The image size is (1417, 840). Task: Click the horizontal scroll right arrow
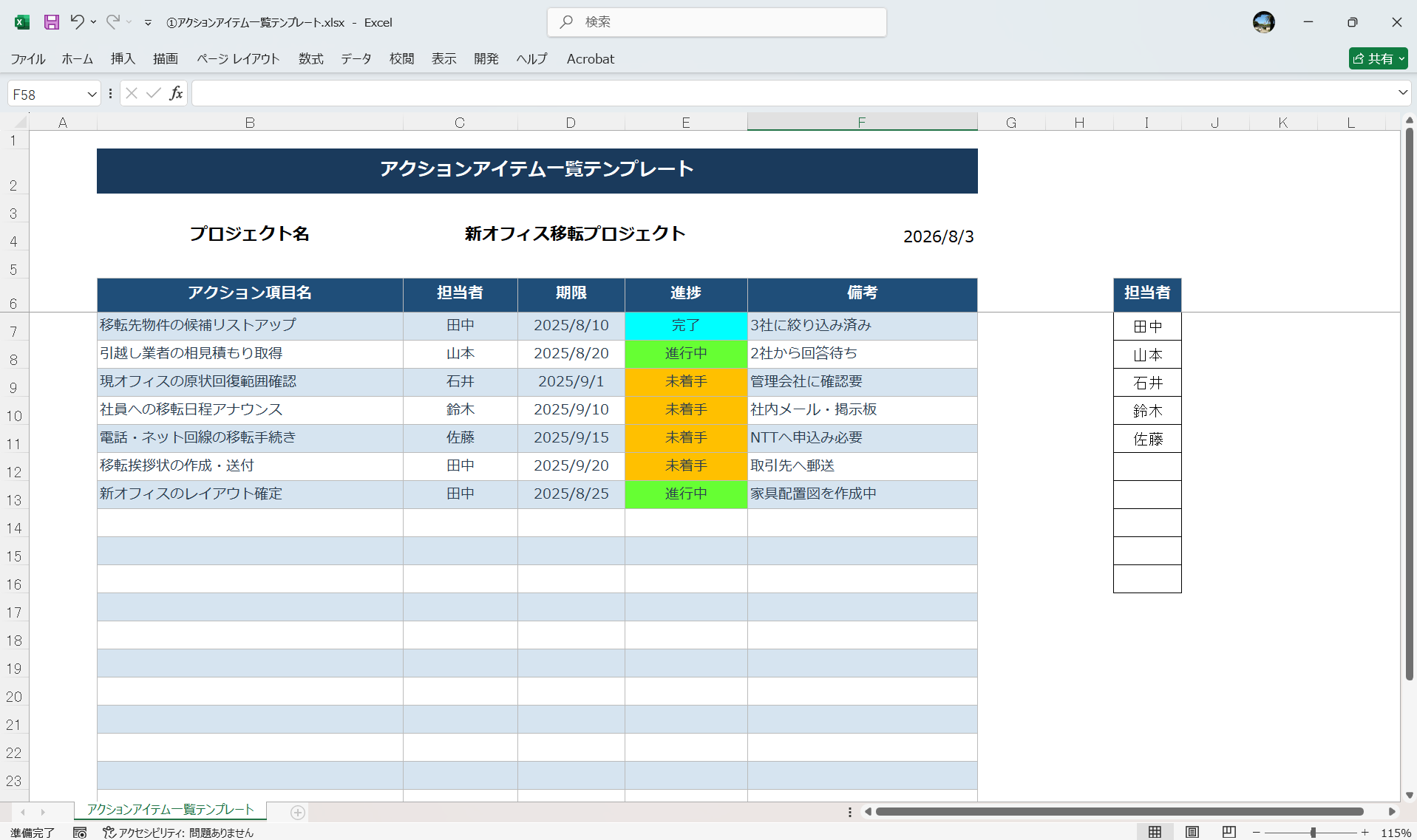(x=1393, y=812)
